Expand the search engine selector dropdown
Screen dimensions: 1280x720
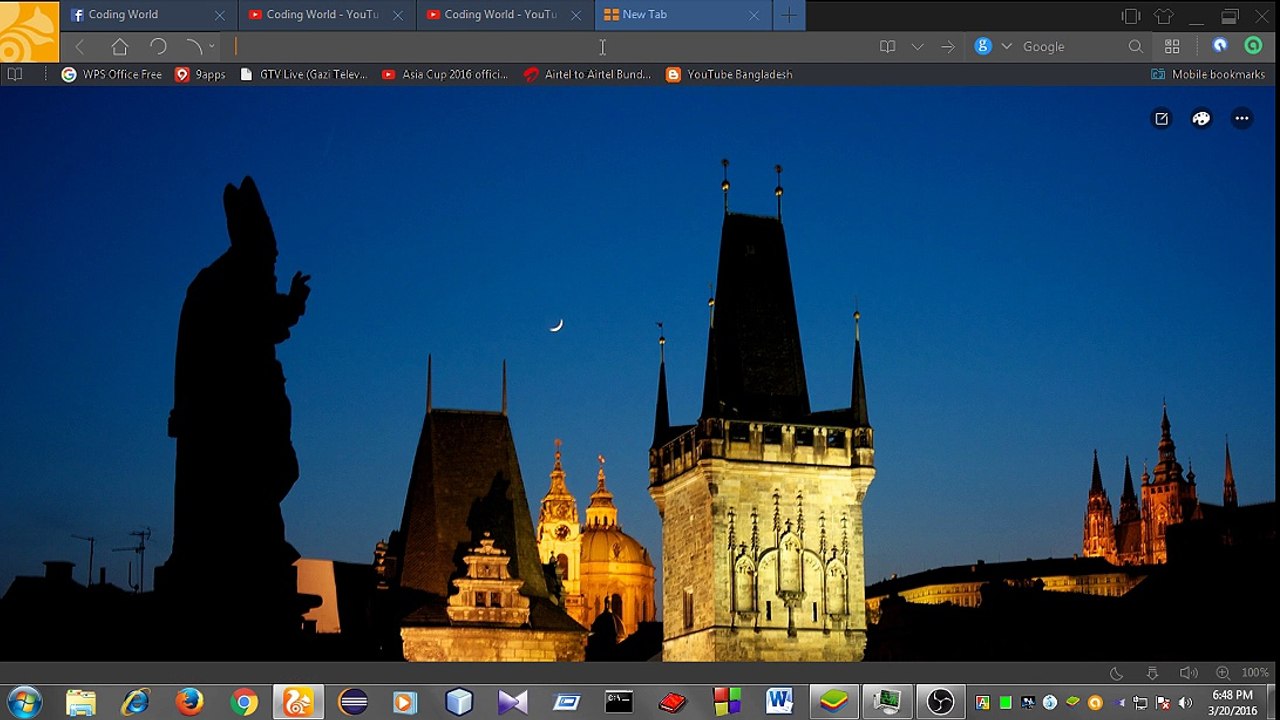coord(1006,46)
